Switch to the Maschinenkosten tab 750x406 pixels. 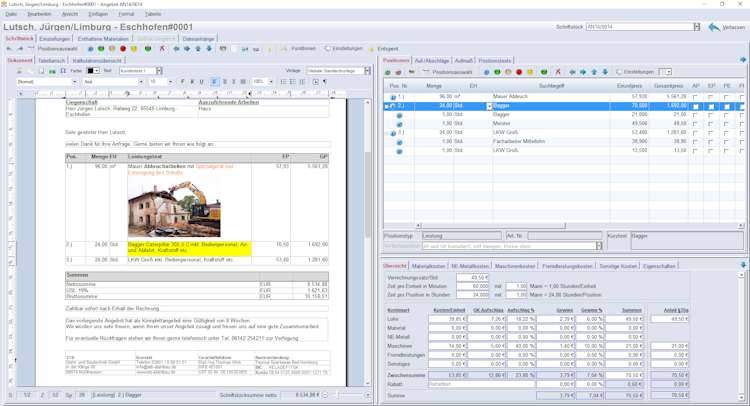point(515,266)
